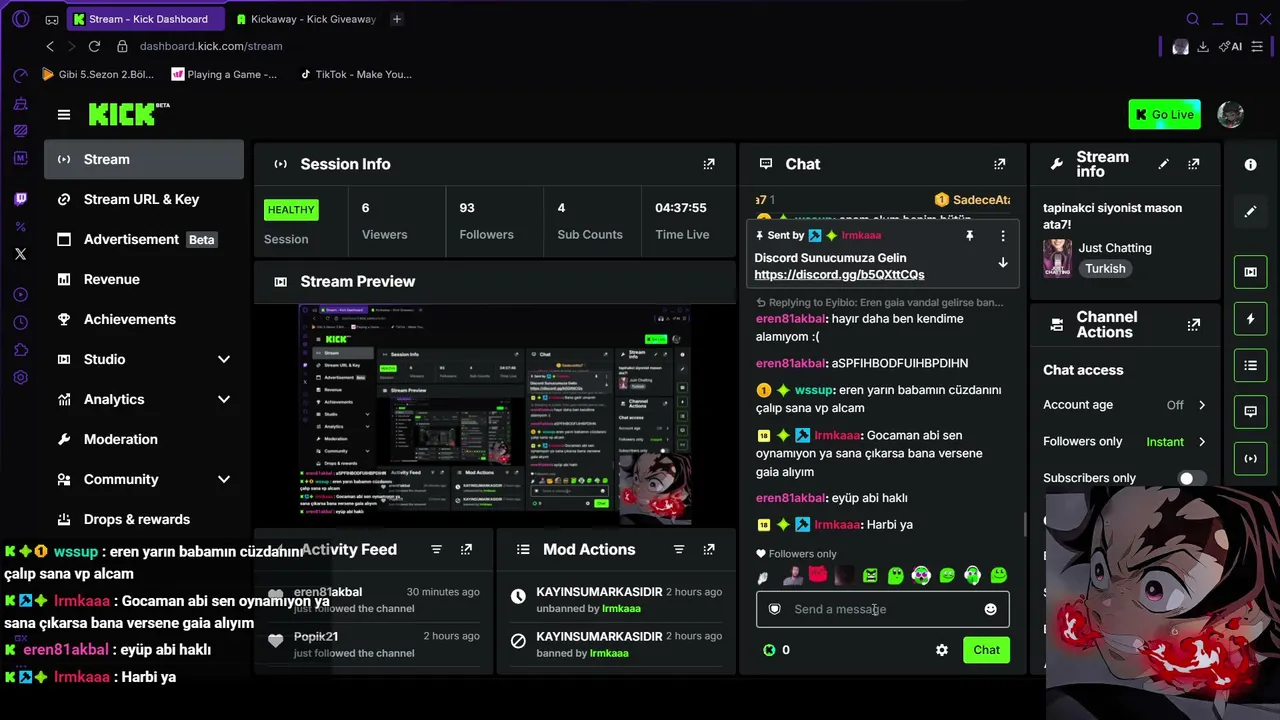Pop out the Mod Actions panel

(x=709, y=549)
